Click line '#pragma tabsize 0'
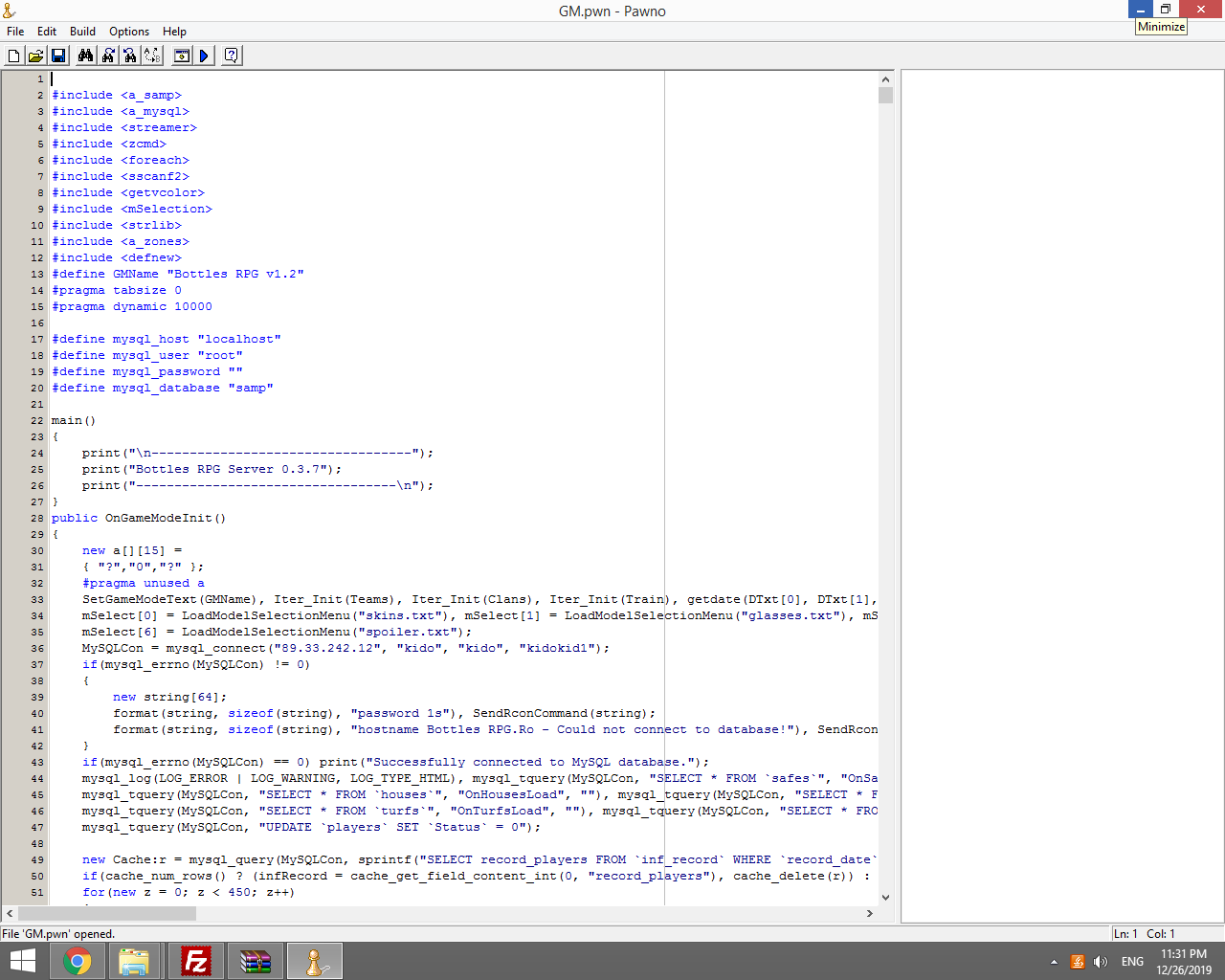This screenshot has height=980, width=1225. pyautogui.click(x=117, y=290)
